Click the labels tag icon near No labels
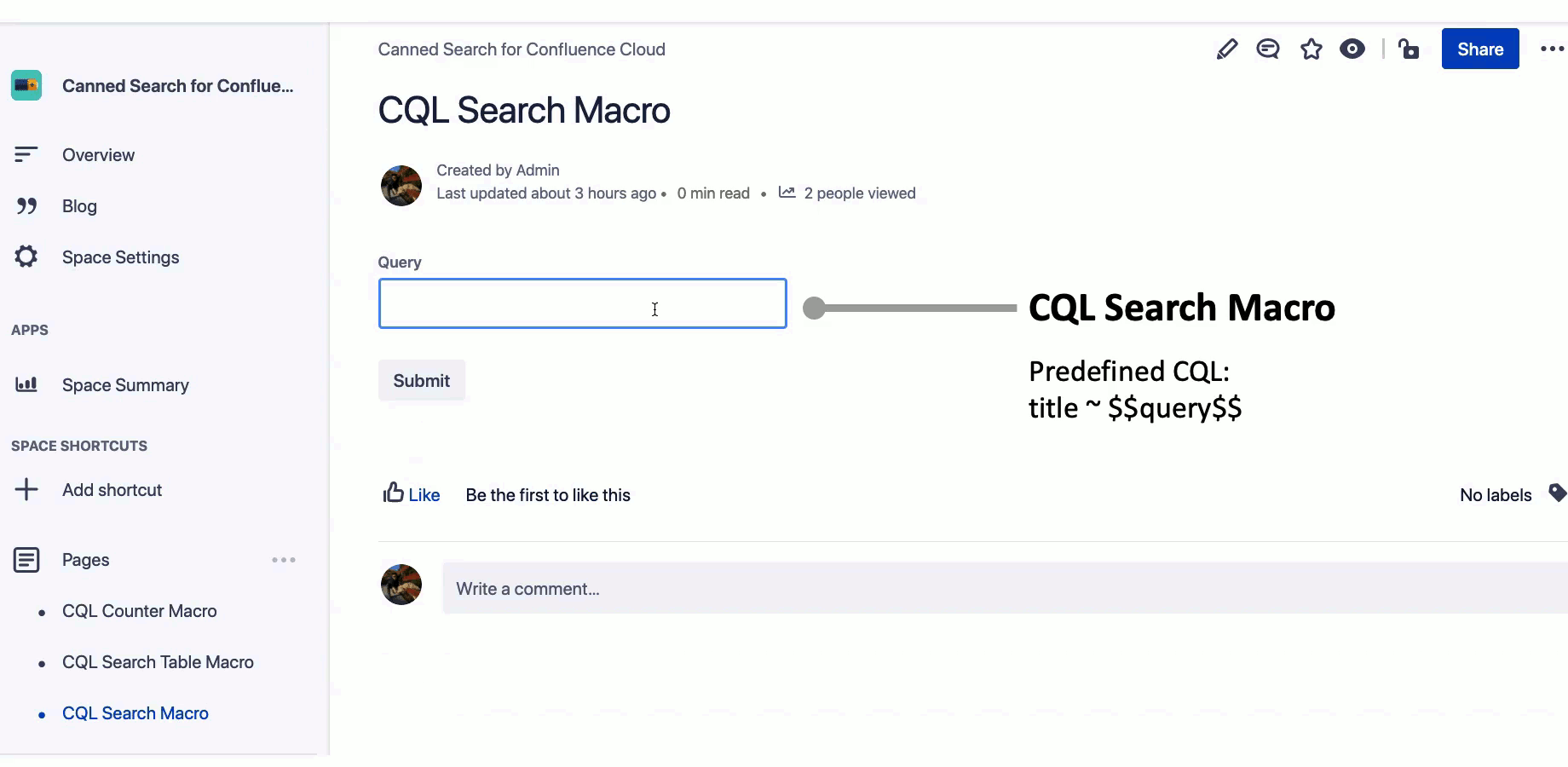 pyautogui.click(x=1557, y=493)
